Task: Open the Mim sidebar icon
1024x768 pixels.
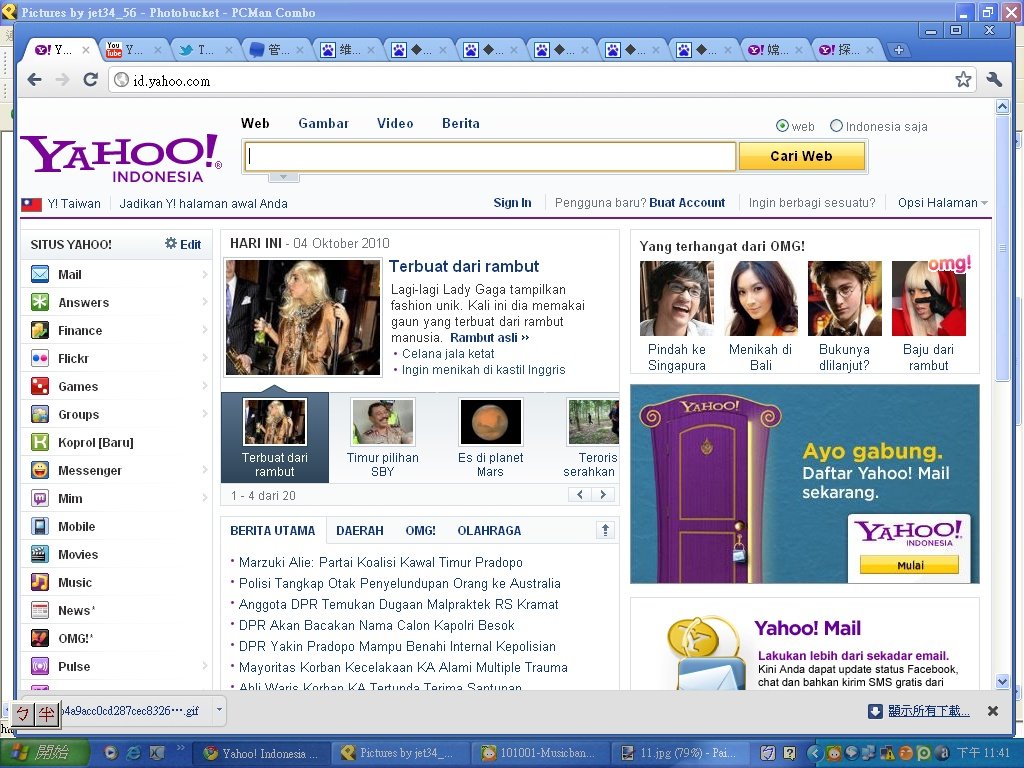Action: 40,498
